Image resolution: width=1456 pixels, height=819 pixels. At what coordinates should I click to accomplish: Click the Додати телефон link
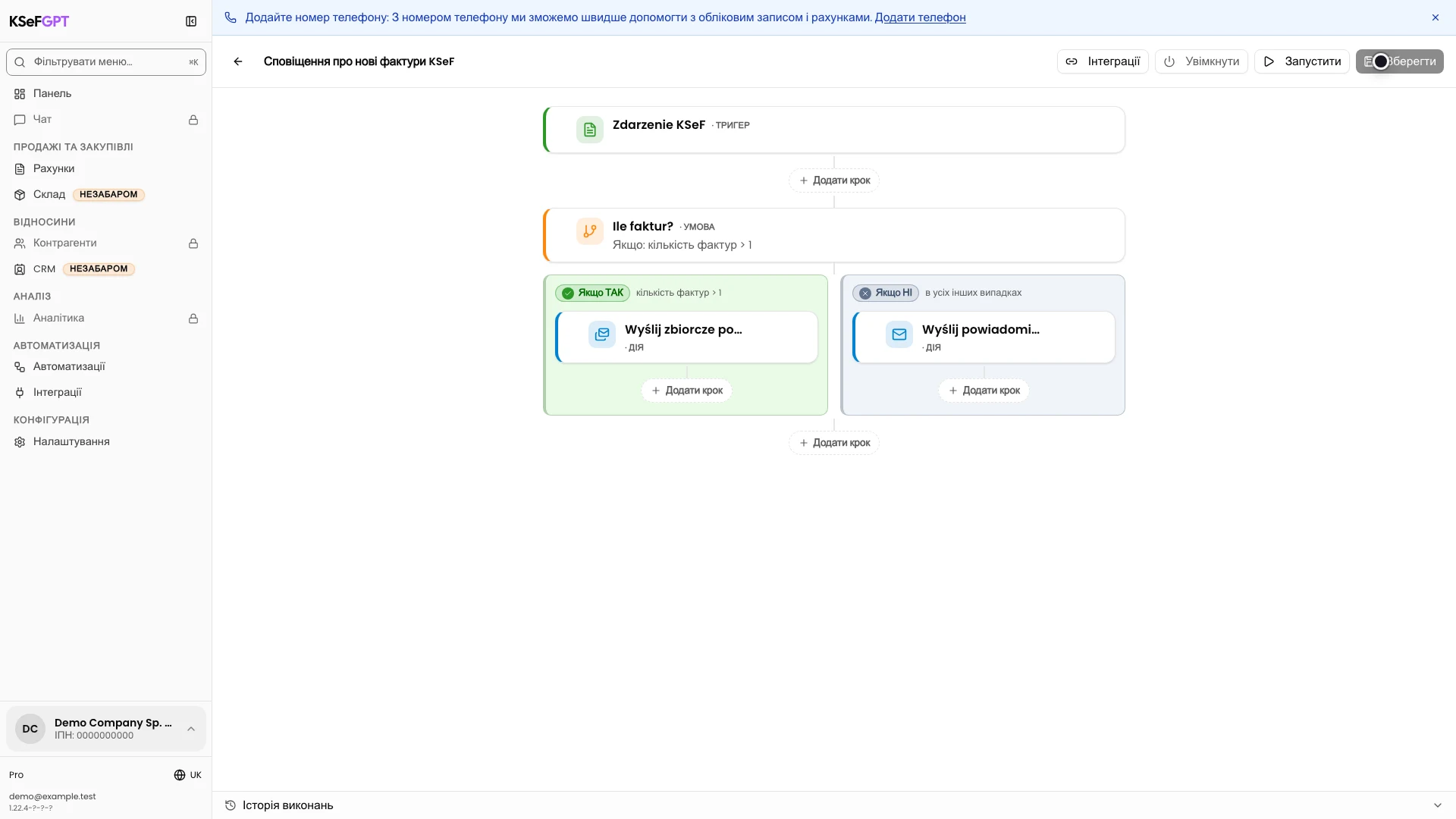pos(920,17)
